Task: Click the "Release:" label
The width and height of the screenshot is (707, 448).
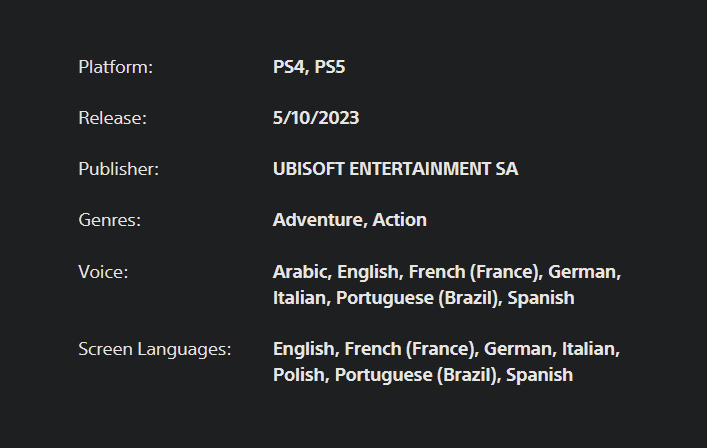Action: [x=112, y=118]
